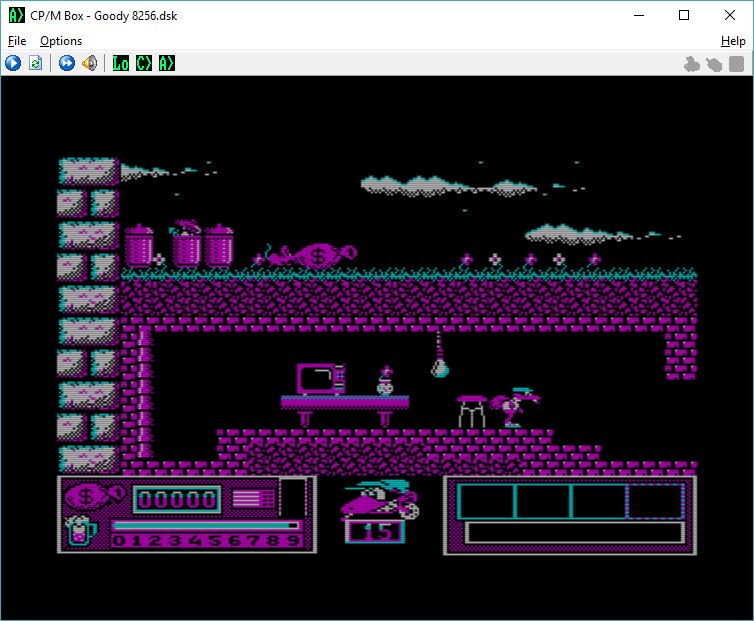This screenshot has height=621, width=754.
Task: Click the television set on the table
Action: 321,379
